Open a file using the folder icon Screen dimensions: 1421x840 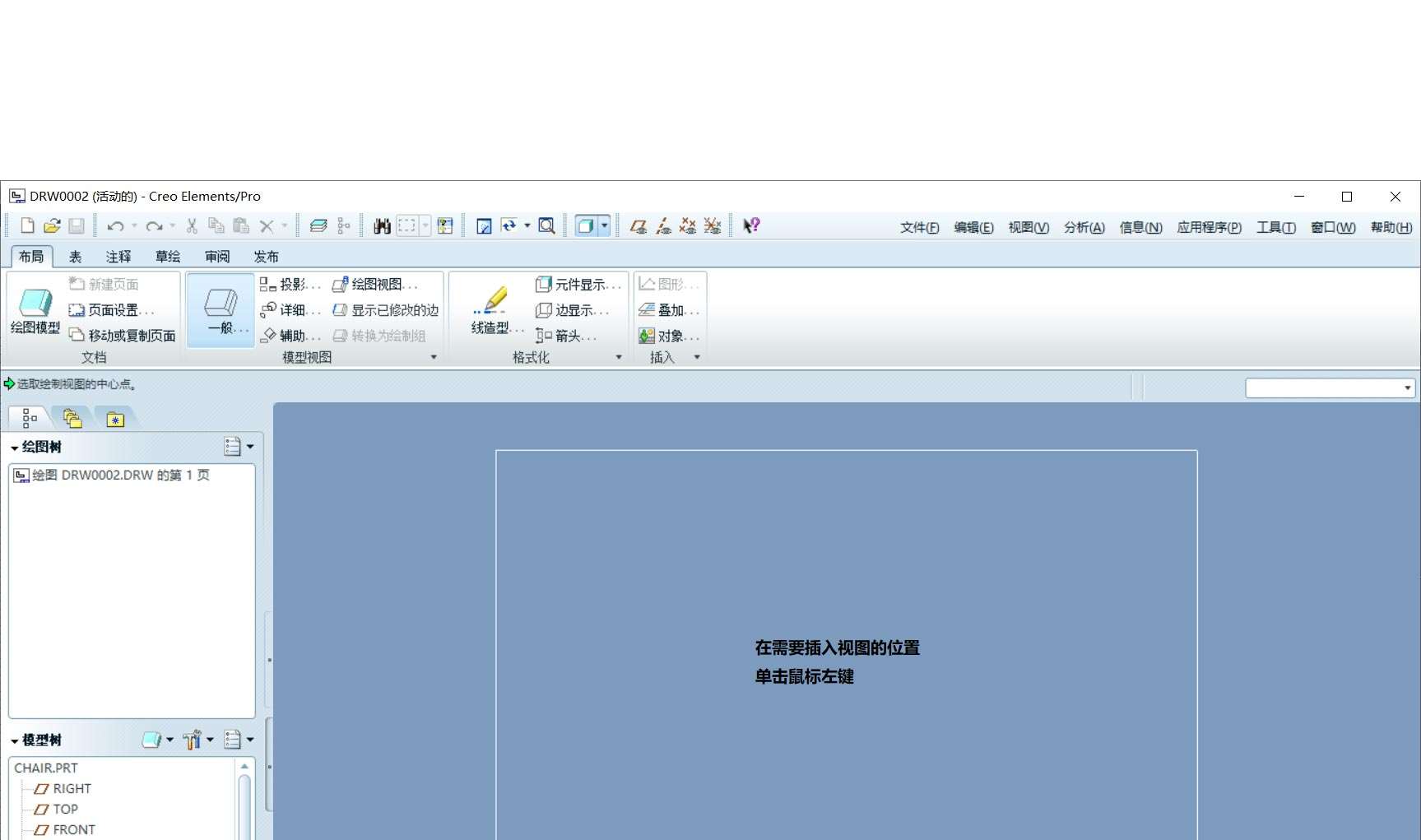[52, 225]
